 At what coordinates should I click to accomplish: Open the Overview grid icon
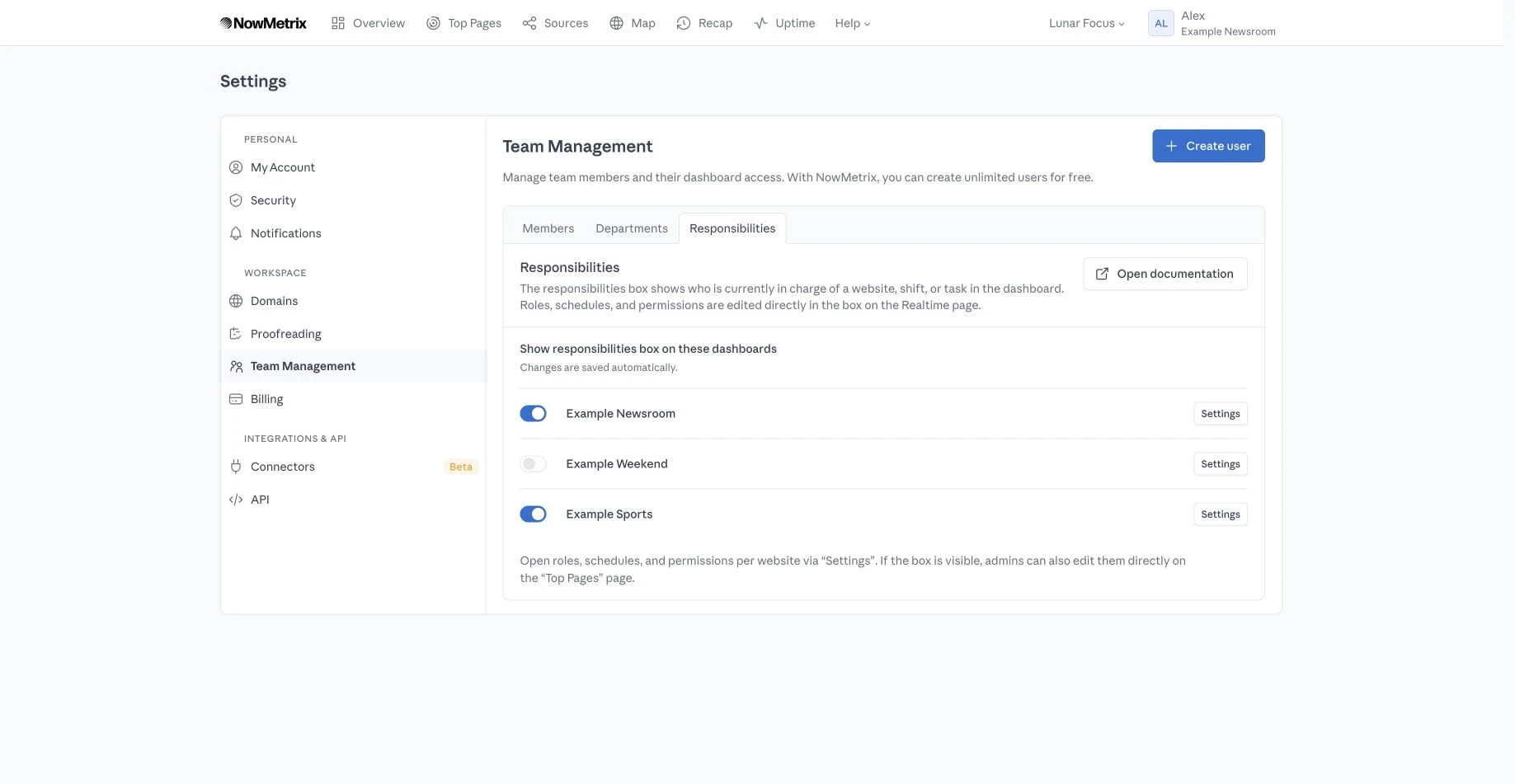338,23
